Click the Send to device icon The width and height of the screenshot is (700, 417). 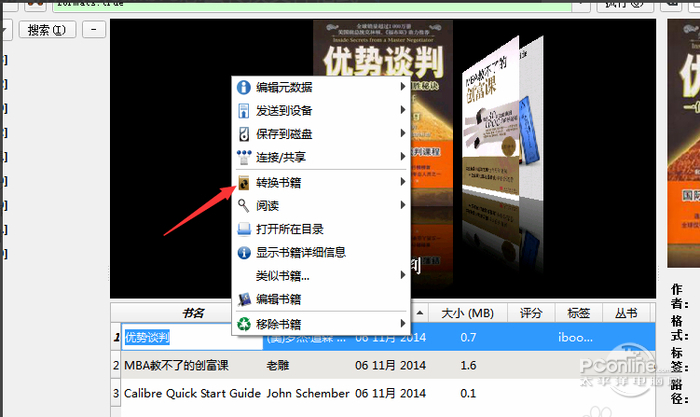point(243,111)
